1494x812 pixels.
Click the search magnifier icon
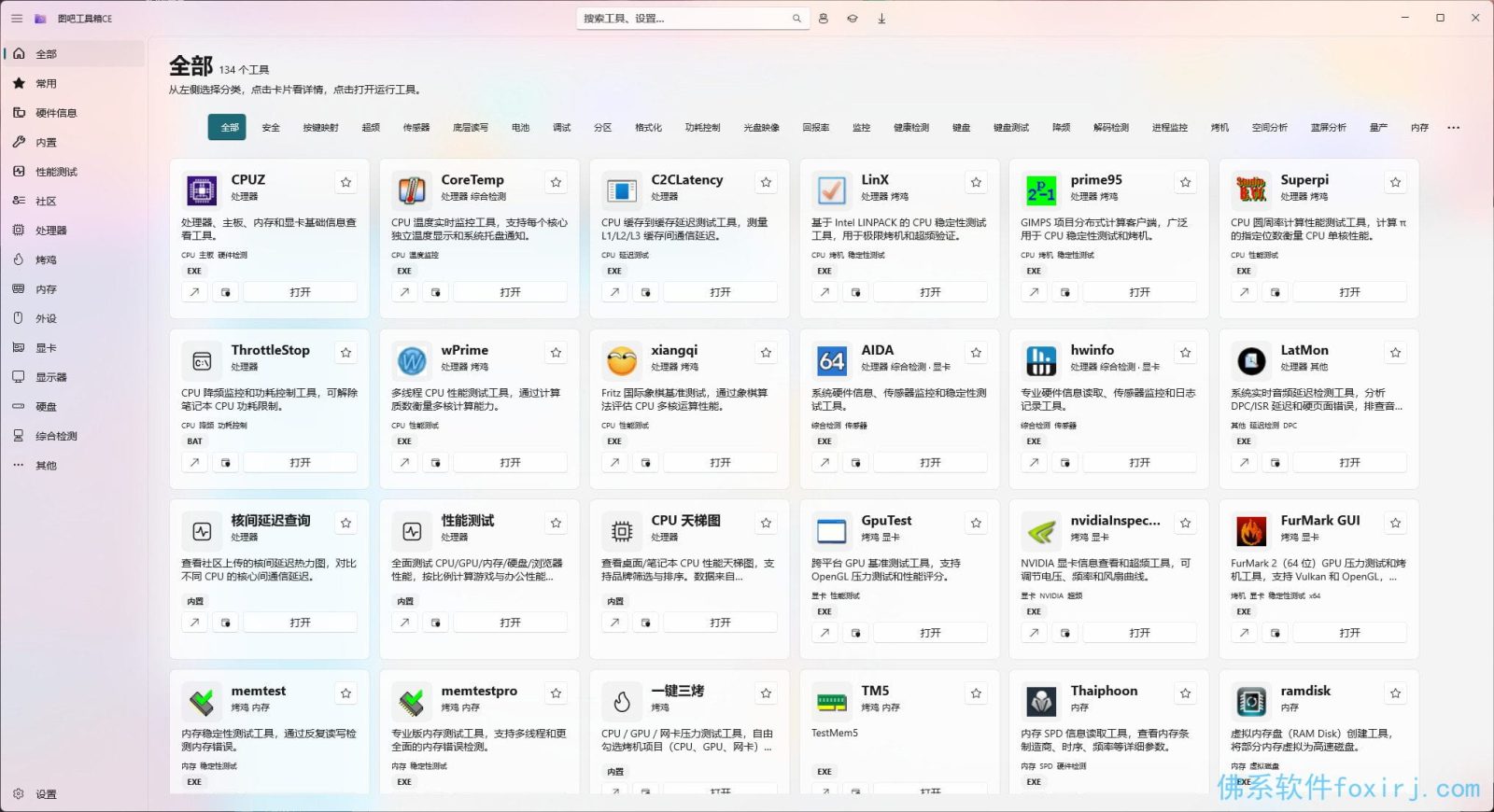tap(796, 18)
